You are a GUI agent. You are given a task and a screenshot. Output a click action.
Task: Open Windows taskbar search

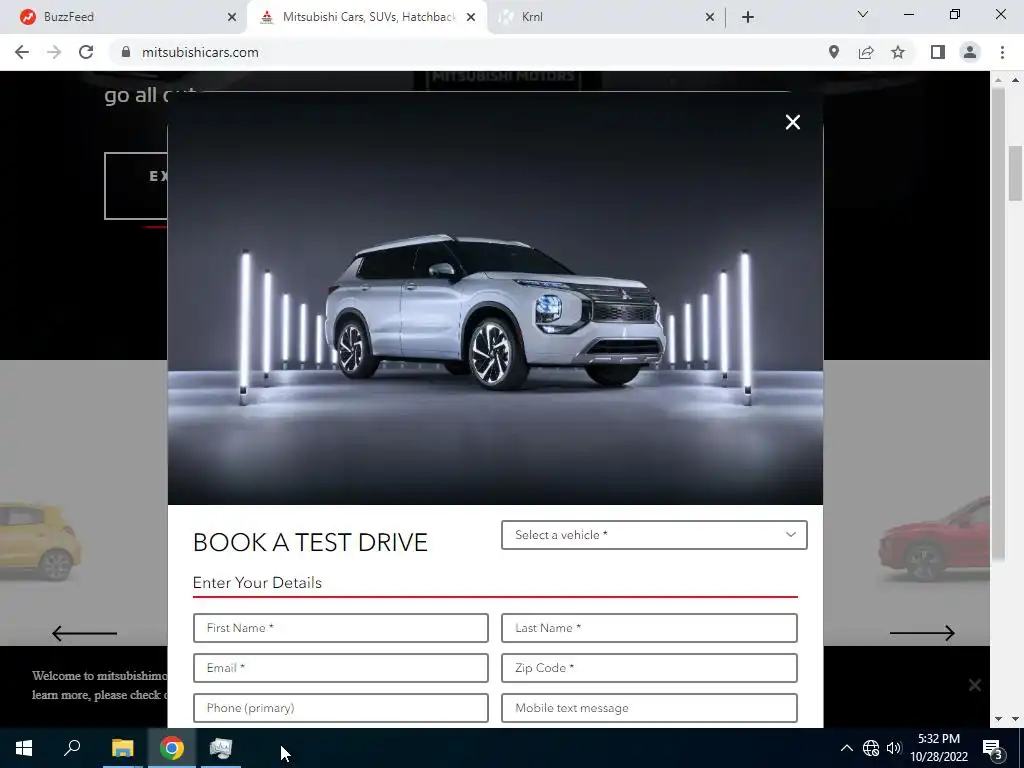[72, 748]
